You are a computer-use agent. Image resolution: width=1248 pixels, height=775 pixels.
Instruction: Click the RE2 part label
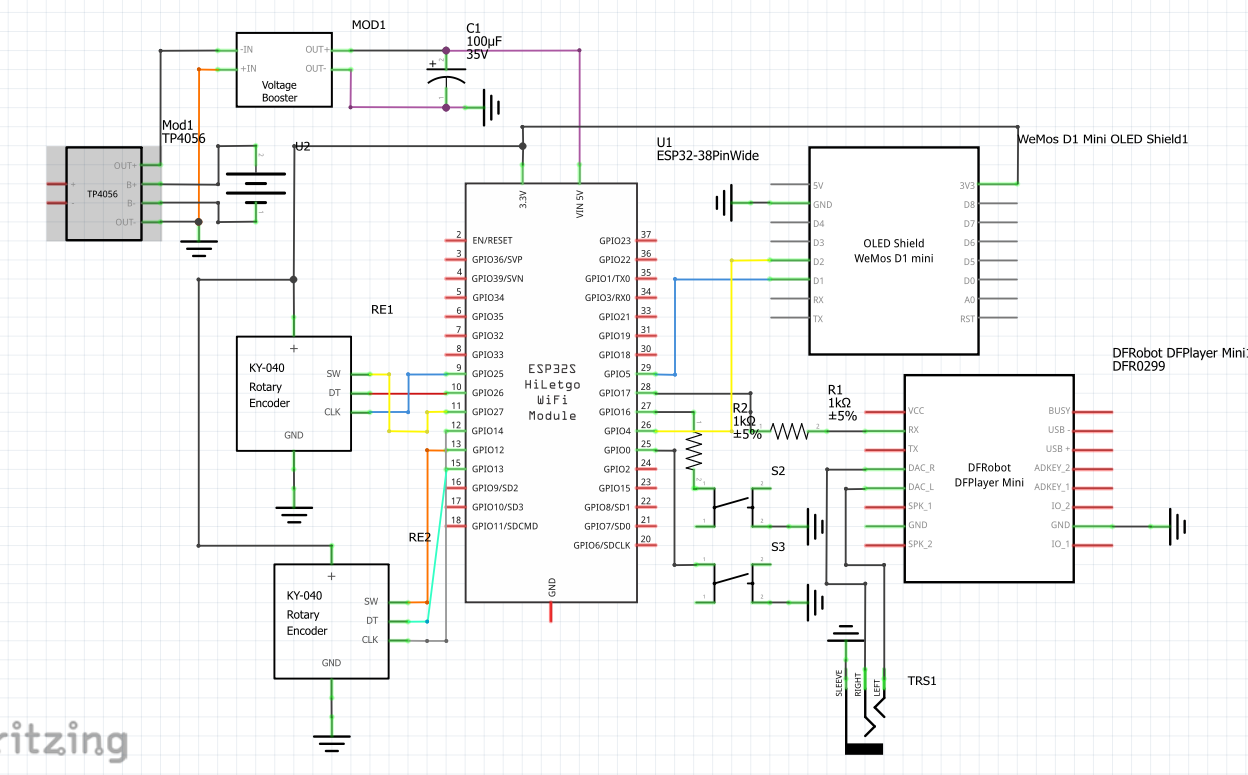(x=420, y=537)
